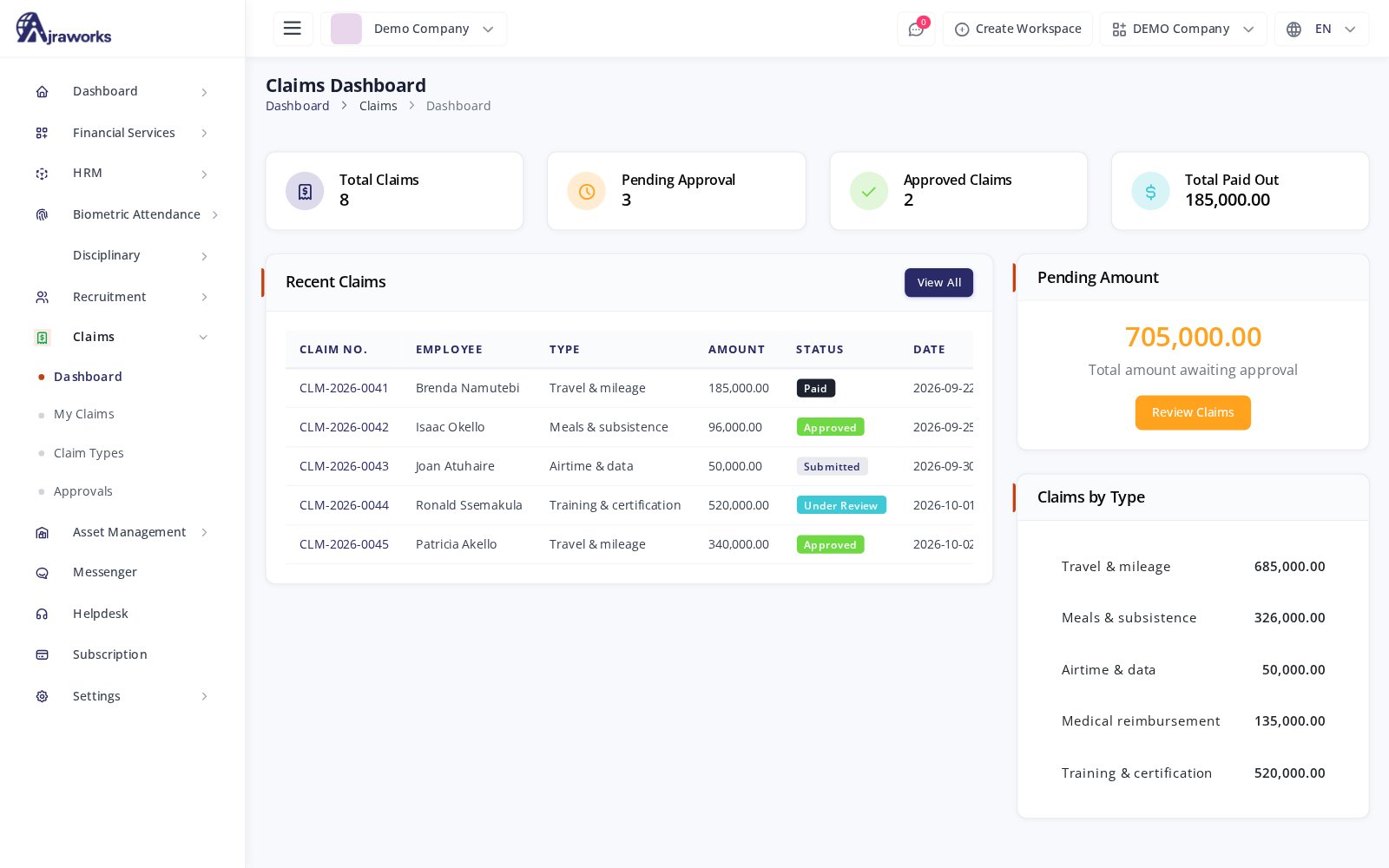
Task: Click employee name Brenda Namutebi
Action: (x=468, y=388)
